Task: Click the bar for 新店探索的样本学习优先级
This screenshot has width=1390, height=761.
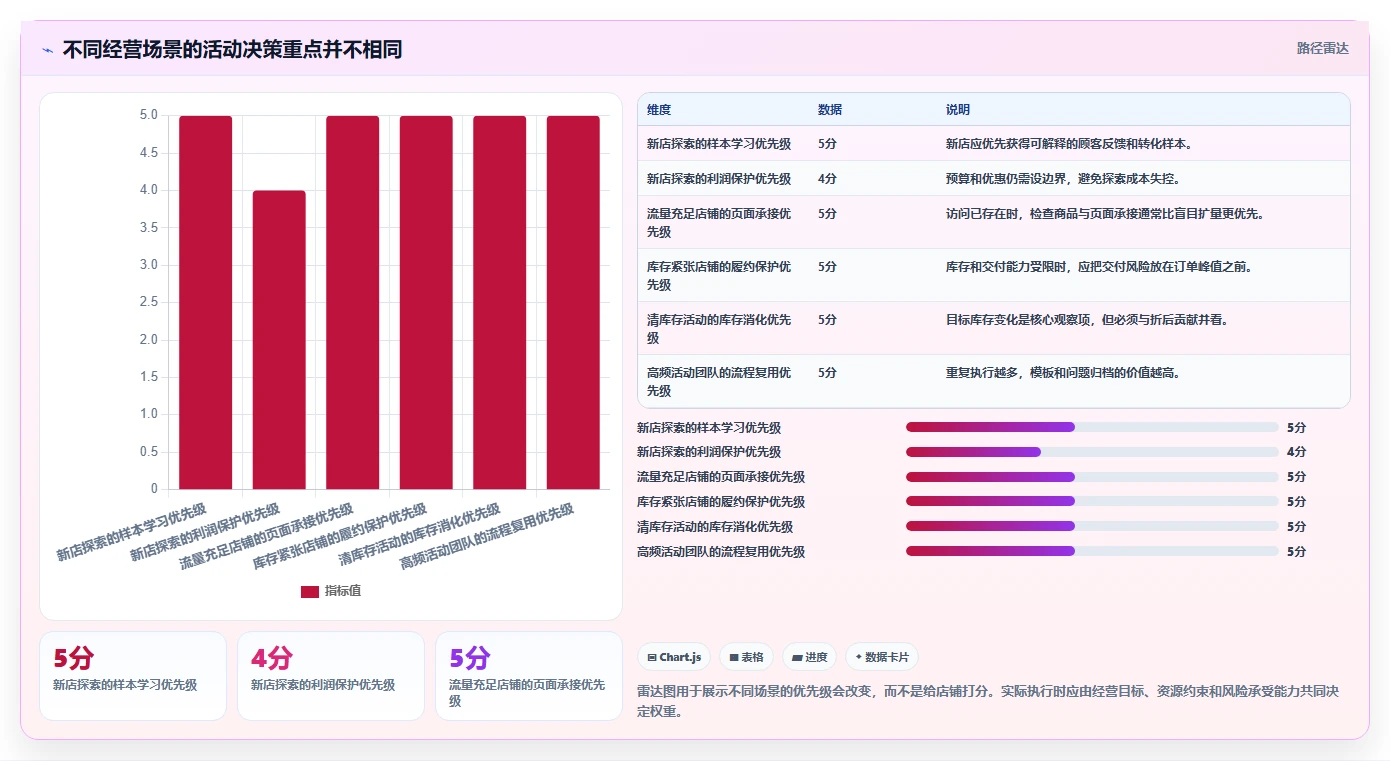Action: (x=206, y=302)
